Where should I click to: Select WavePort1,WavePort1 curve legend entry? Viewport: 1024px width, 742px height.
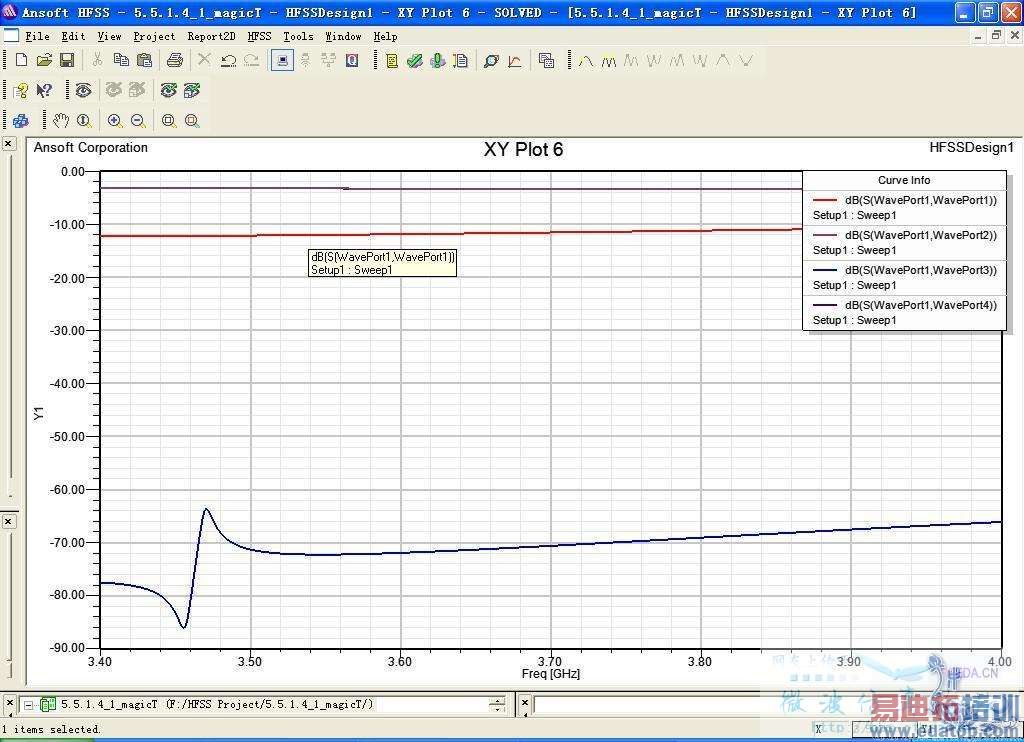coord(920,200)
